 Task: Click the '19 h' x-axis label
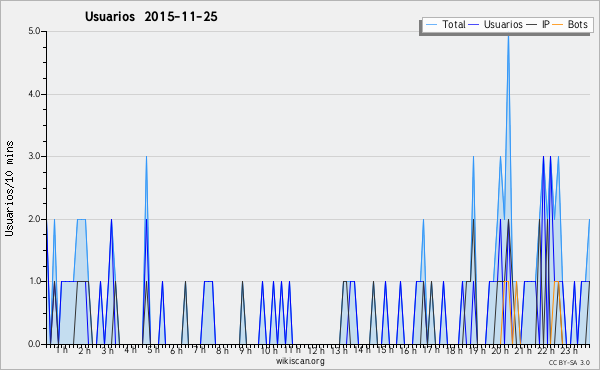477,350
